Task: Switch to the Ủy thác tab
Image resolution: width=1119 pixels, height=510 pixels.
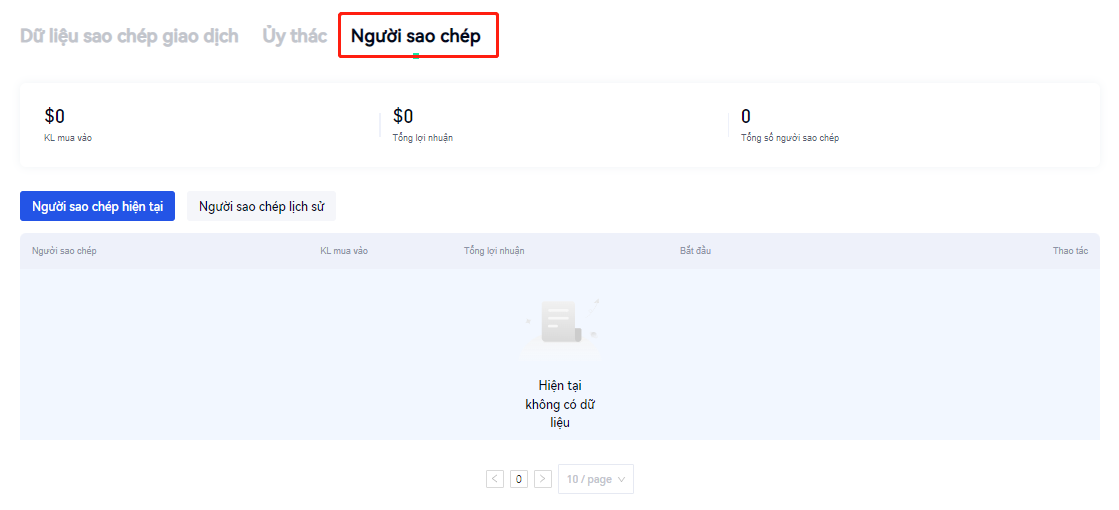Action: (294, 36)
